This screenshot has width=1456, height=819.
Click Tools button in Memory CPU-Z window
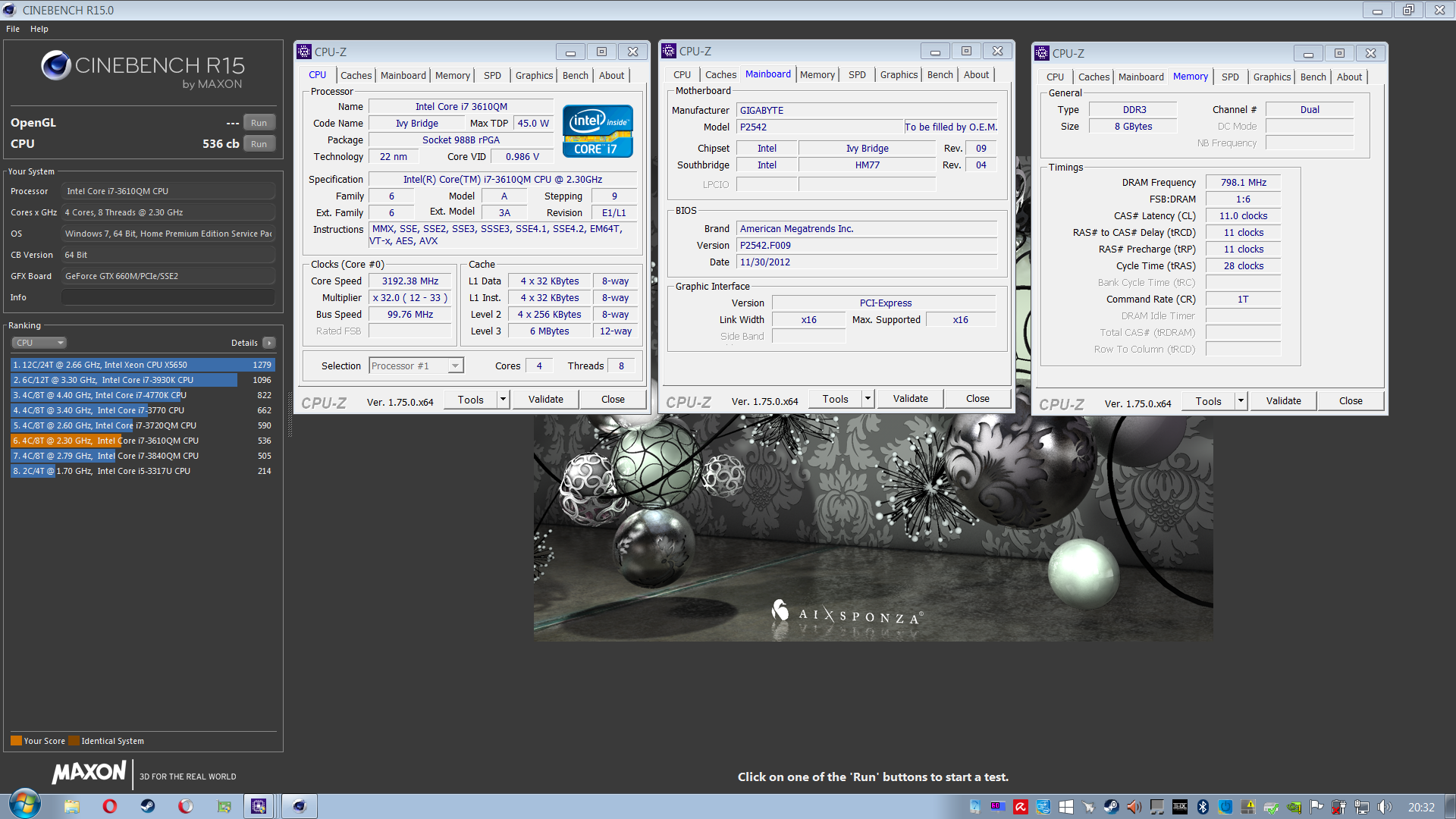pyautogui.click(x=1208, y=401)
